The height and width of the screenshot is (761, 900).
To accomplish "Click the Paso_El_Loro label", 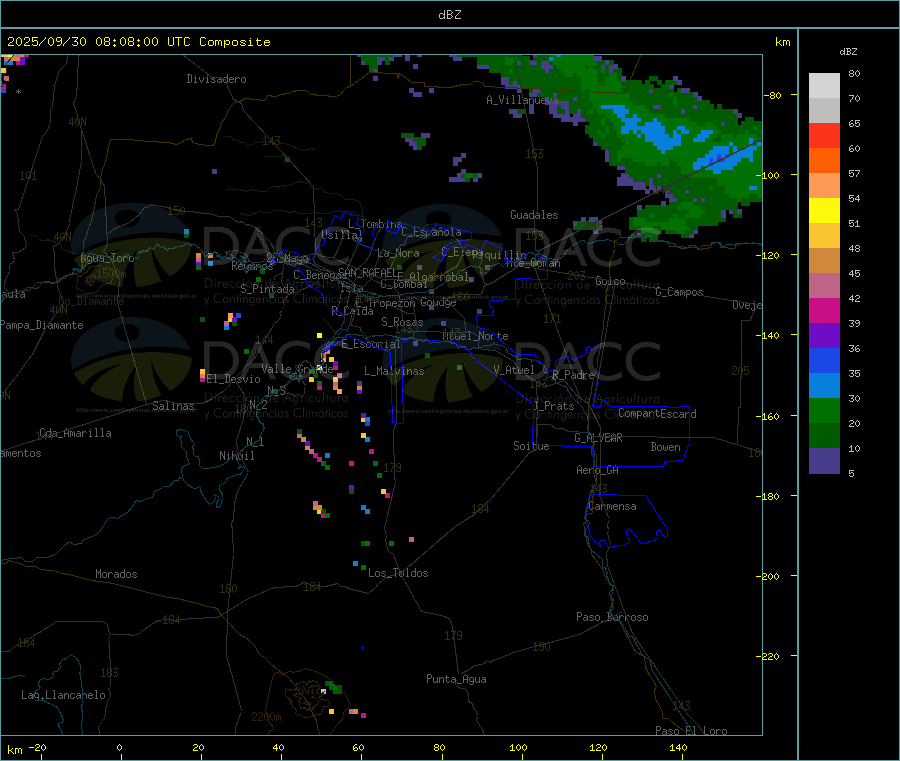I will (691, 730).
